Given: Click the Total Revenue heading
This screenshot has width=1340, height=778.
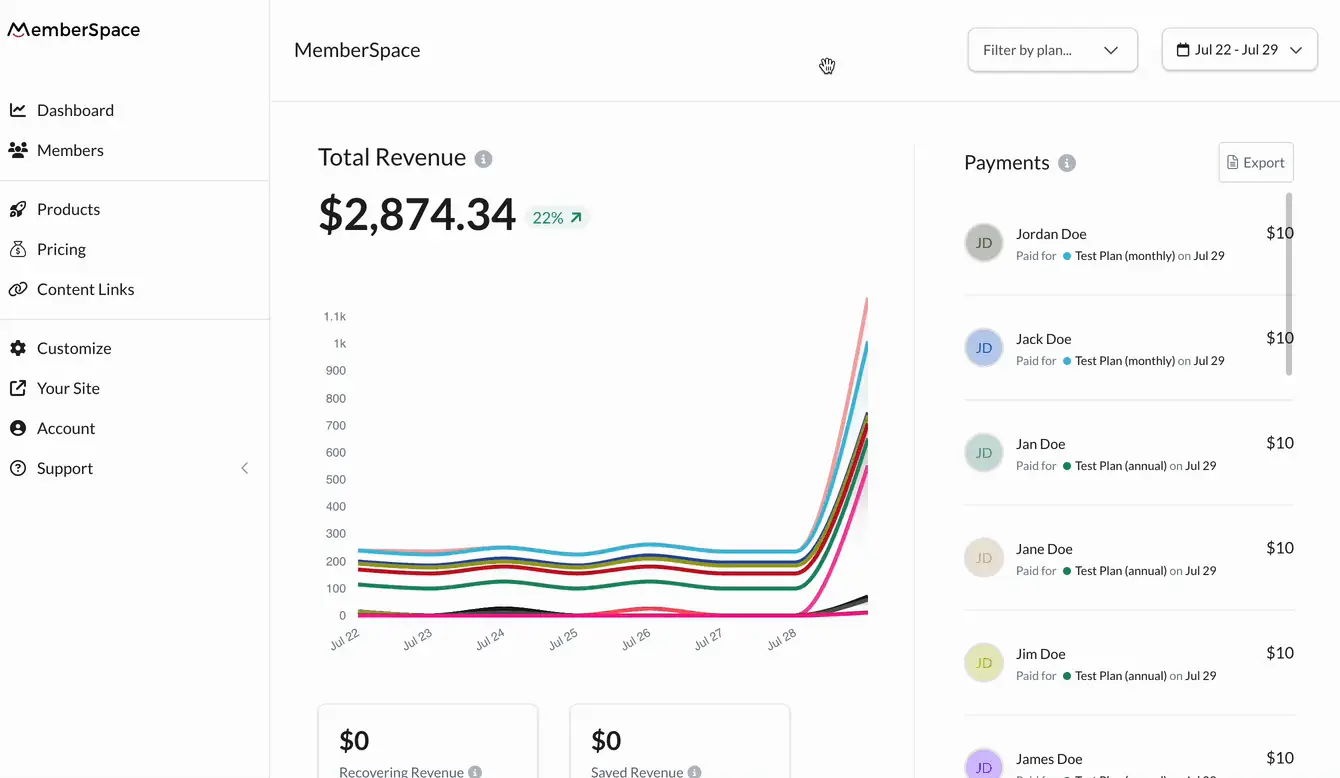Looking at the screenshot, I should (x=392, y=157).
